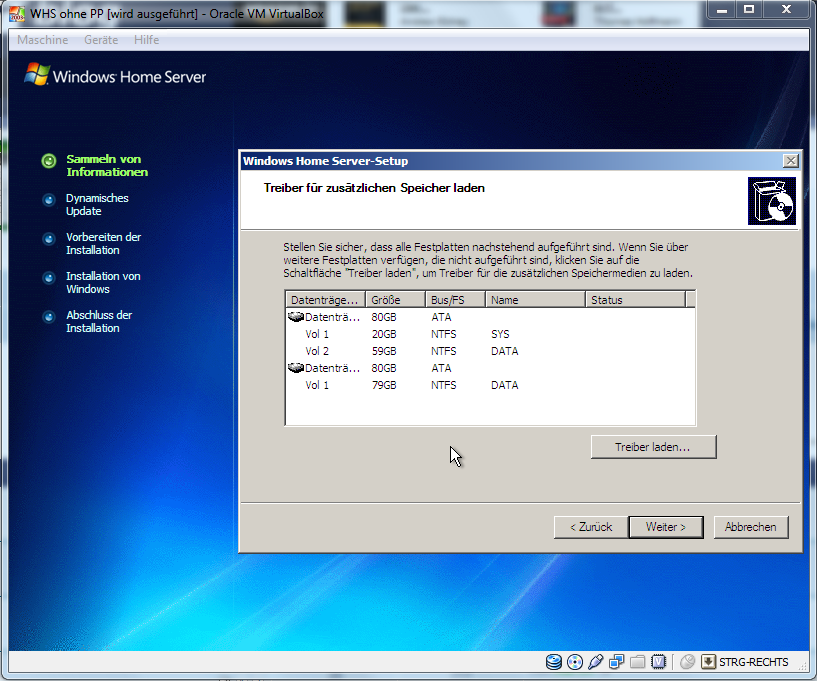
Task: Click the Größe column header
Action: click(x=395, y=300)
